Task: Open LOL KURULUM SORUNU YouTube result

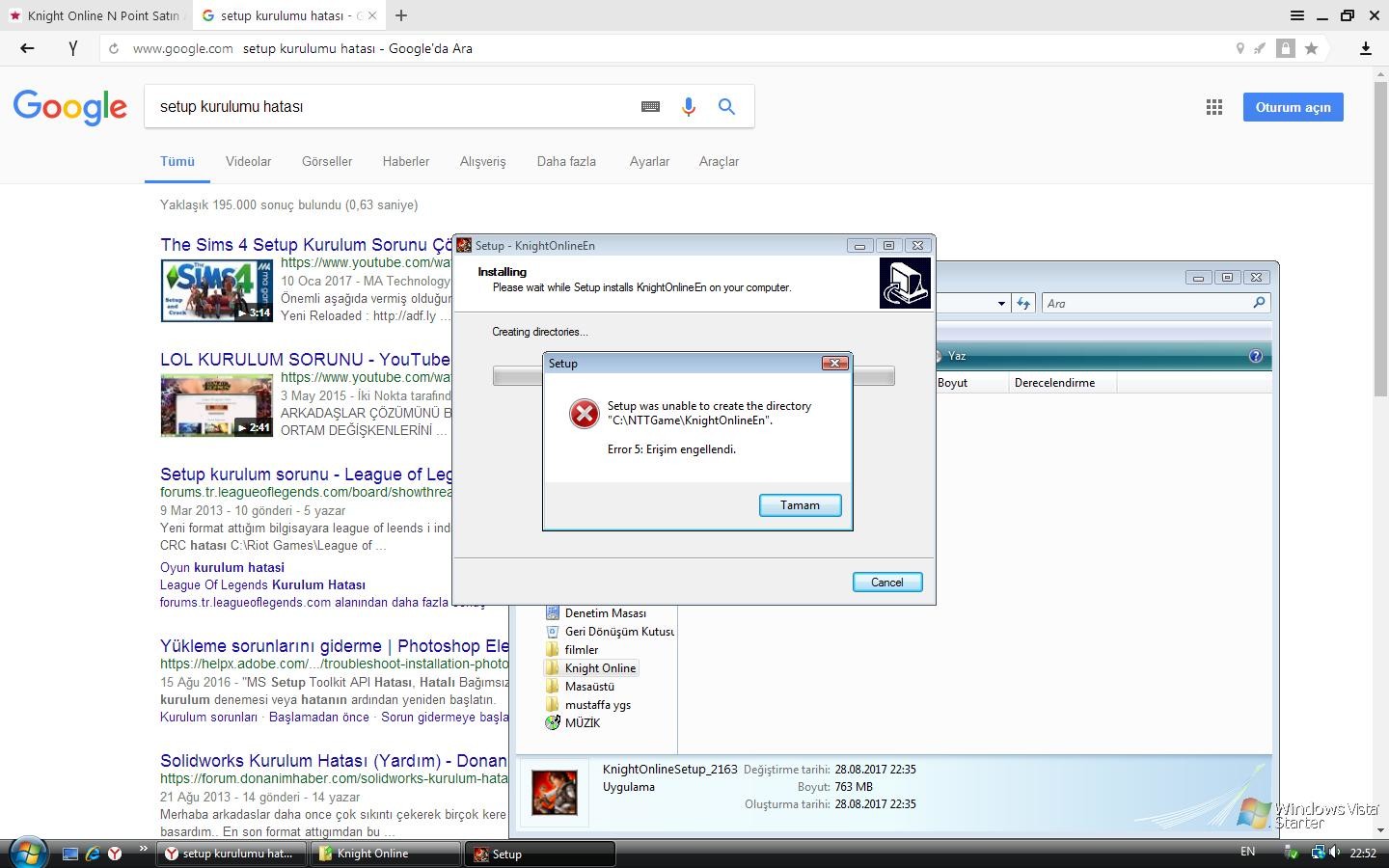Action: (305, 360)
